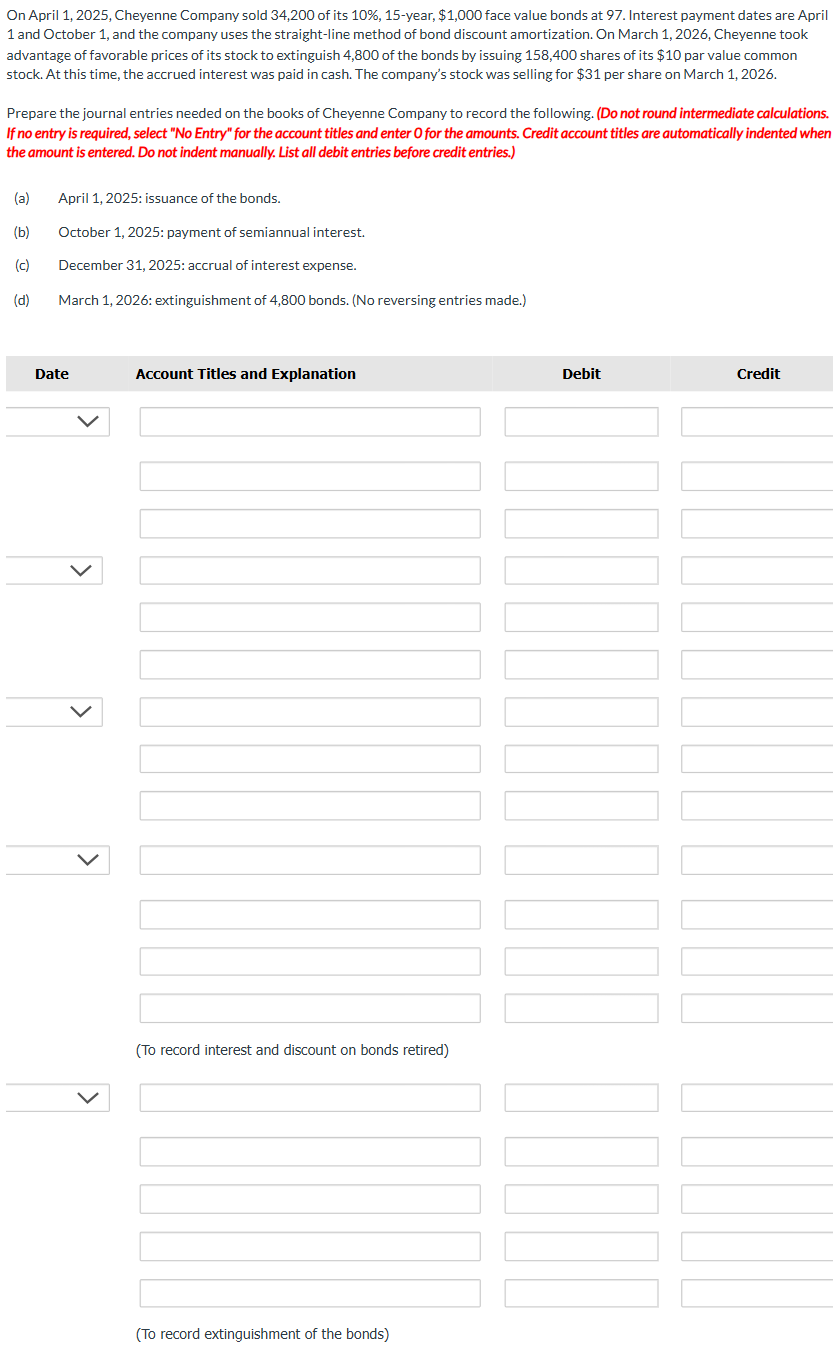Click the first entry's first-line account title field
833x1358 pixels.
(x=310, y=422)
